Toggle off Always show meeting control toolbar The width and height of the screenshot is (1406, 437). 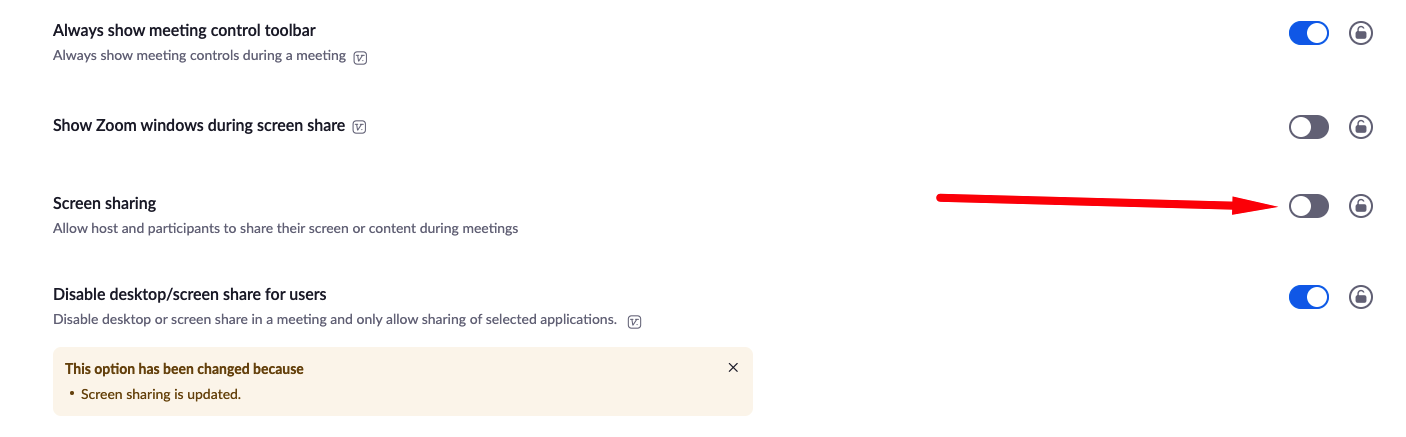1308,33
